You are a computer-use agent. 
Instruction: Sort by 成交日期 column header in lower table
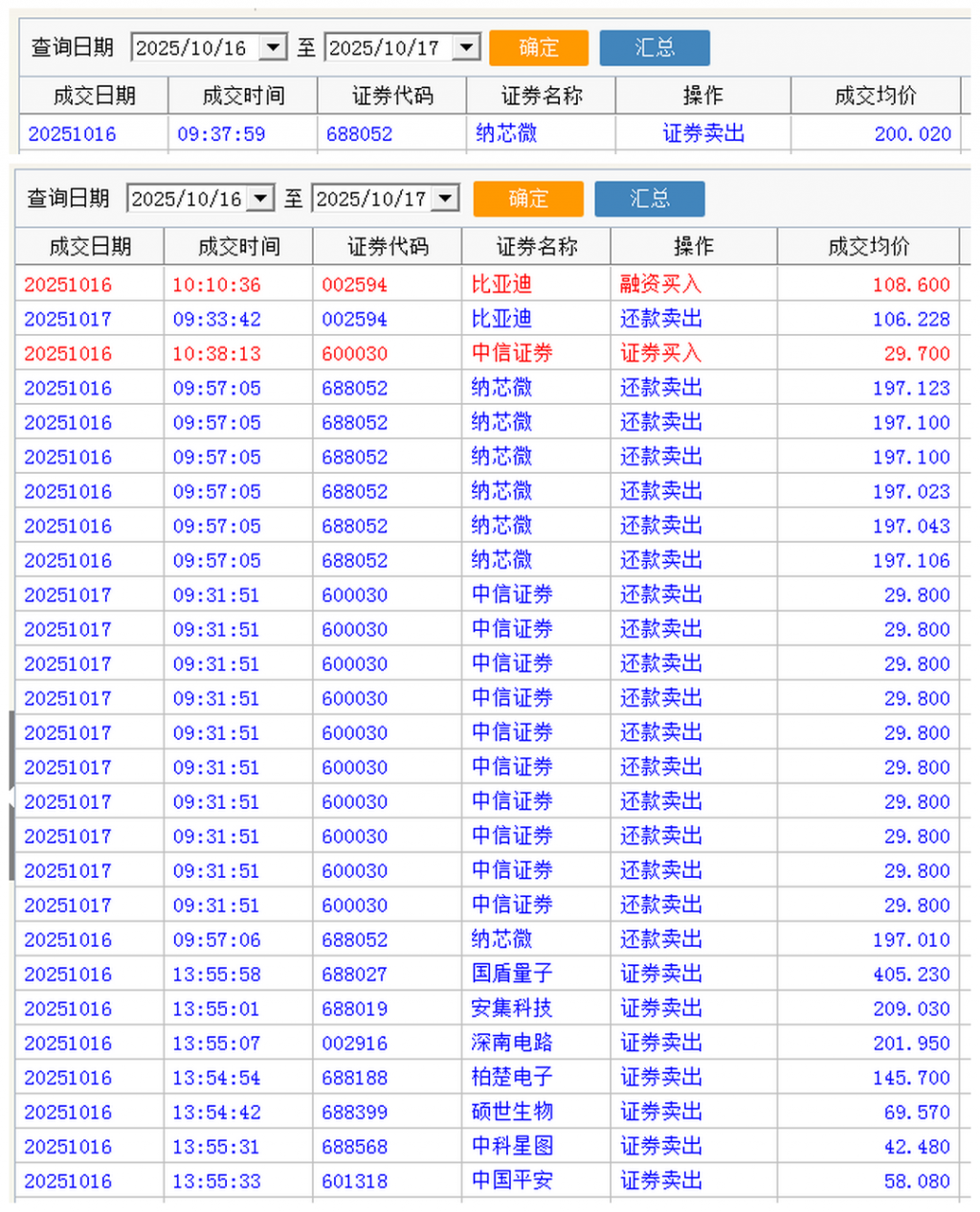point(90,247)
